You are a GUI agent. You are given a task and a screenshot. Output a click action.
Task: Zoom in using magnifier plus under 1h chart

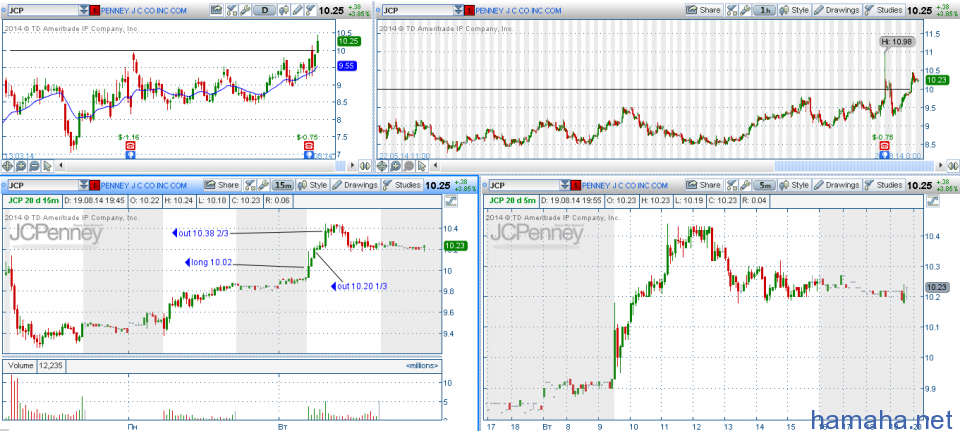(398, 166)
